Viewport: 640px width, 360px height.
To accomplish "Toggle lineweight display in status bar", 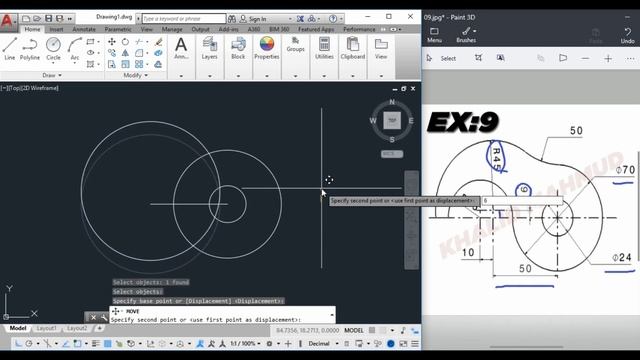I will coord(96,344).
